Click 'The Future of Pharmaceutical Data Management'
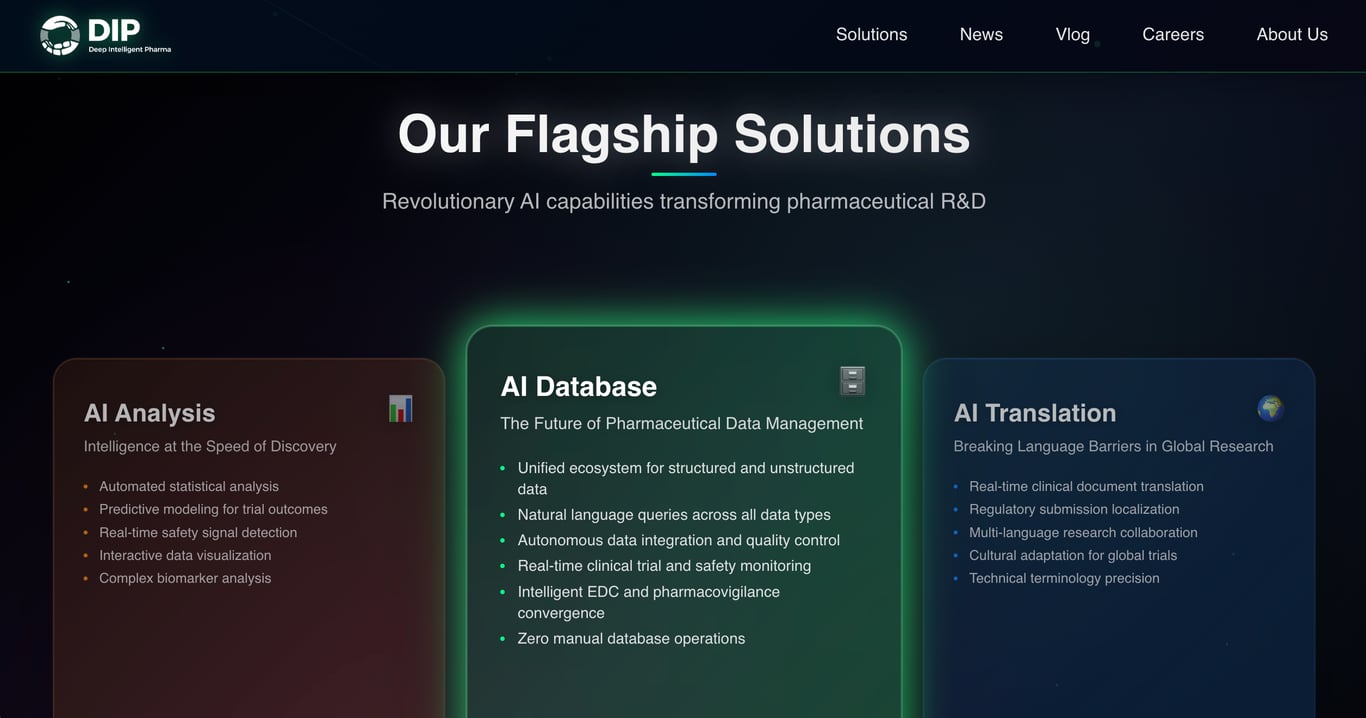 (x=682, y=423)
